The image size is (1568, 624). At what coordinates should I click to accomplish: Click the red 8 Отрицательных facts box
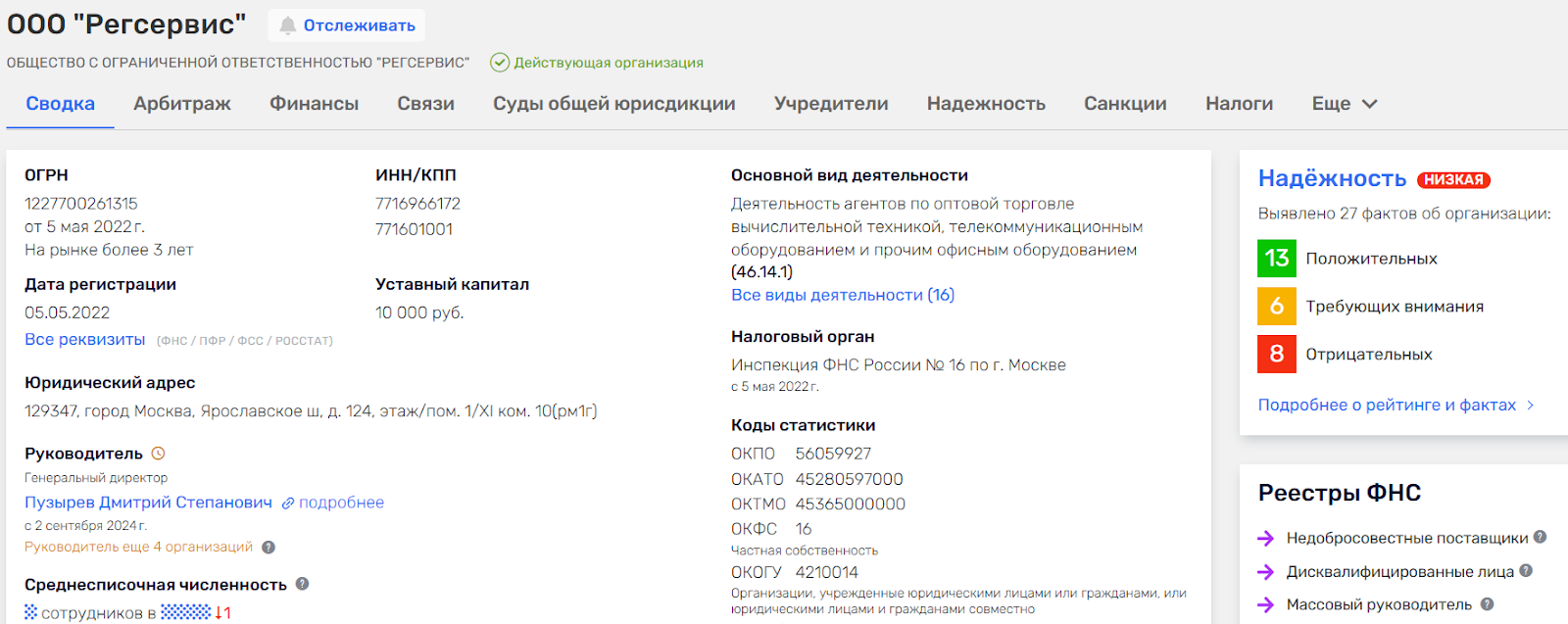pos(1276,355)
